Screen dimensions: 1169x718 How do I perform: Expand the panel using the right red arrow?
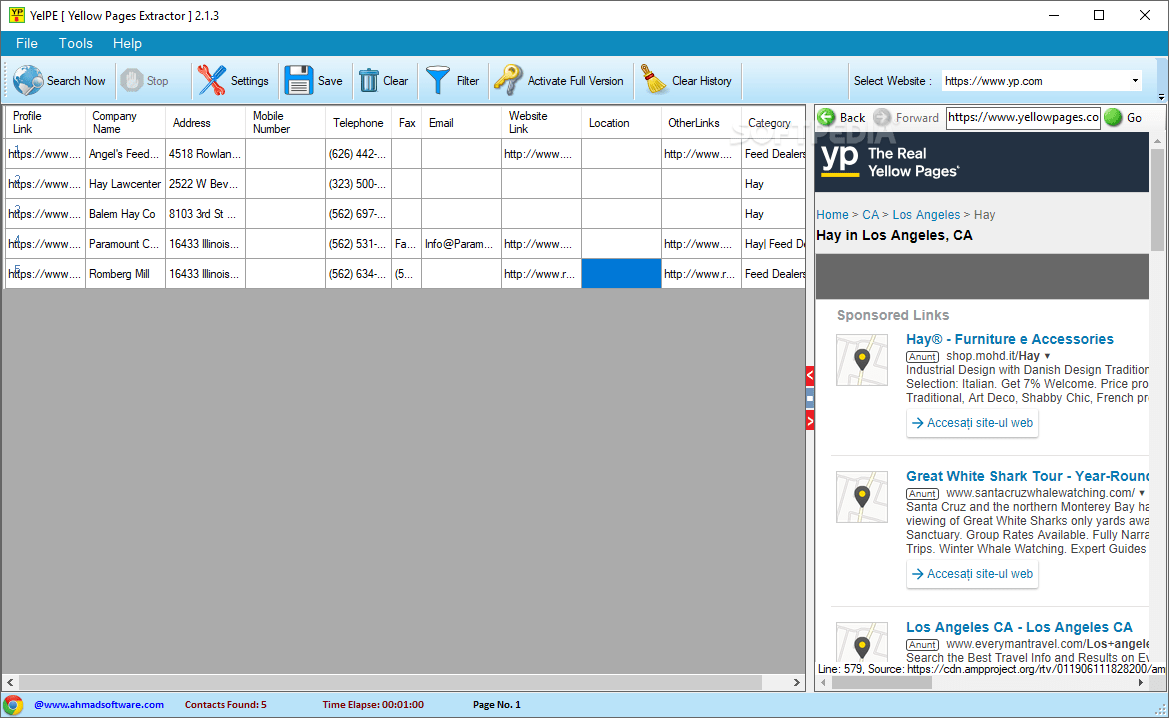click(x=809, y=420)
